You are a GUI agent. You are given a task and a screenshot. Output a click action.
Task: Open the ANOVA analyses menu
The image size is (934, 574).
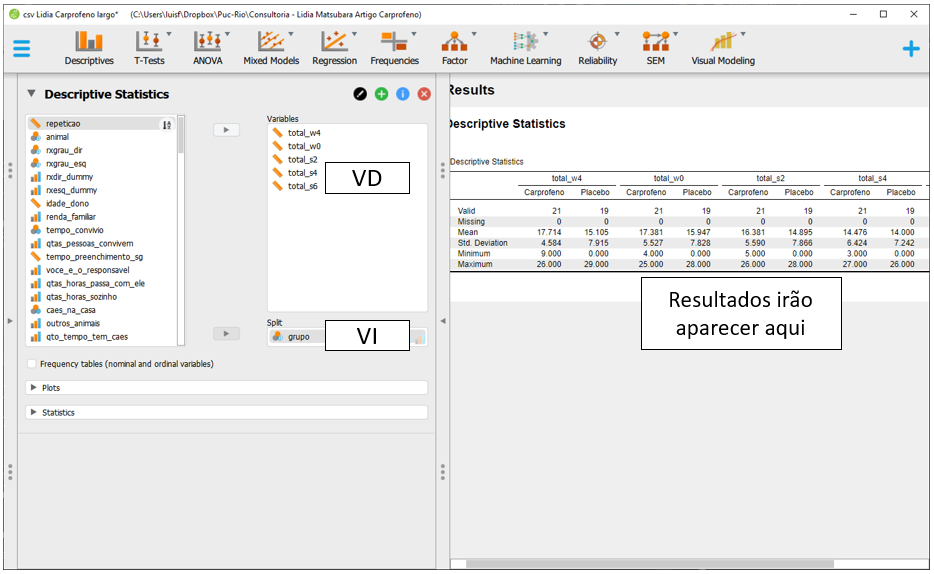click(207, 47)
